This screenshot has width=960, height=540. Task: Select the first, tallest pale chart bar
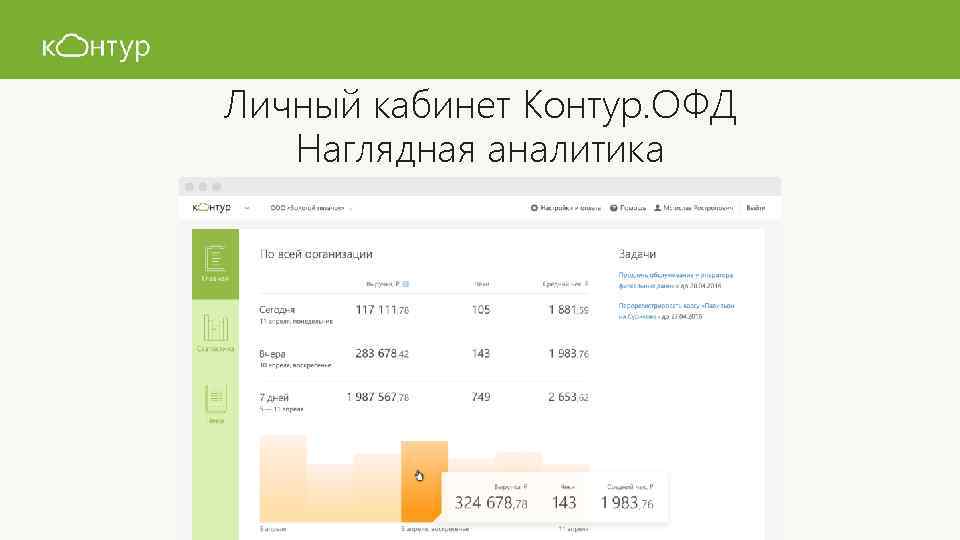[x=283, y=478]
